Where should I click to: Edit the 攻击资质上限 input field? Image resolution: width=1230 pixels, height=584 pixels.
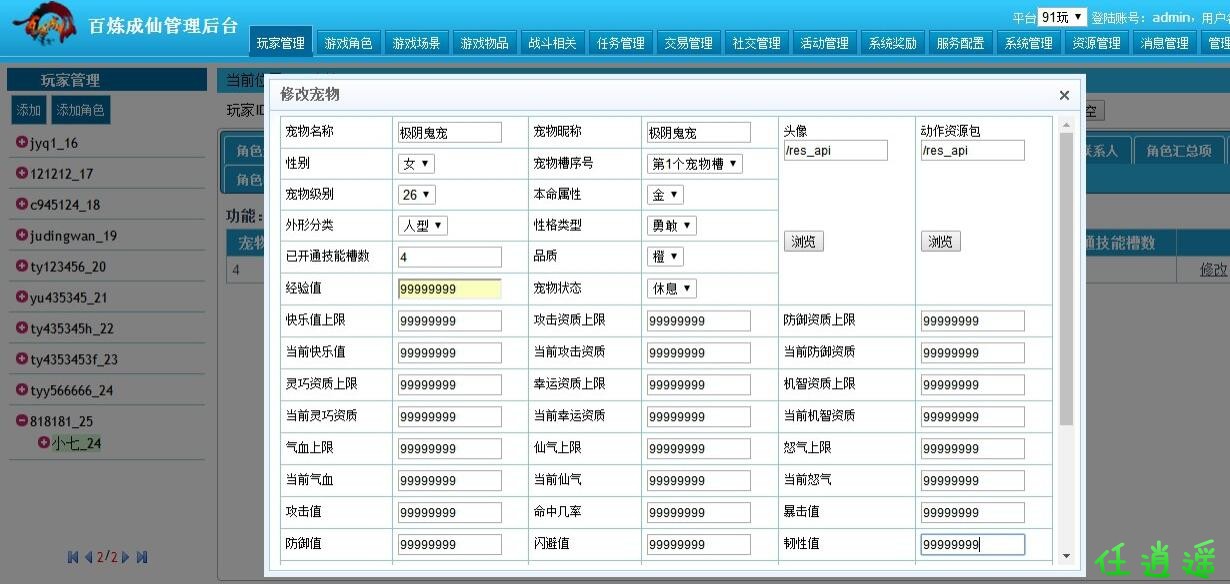[x=699, y=321]
